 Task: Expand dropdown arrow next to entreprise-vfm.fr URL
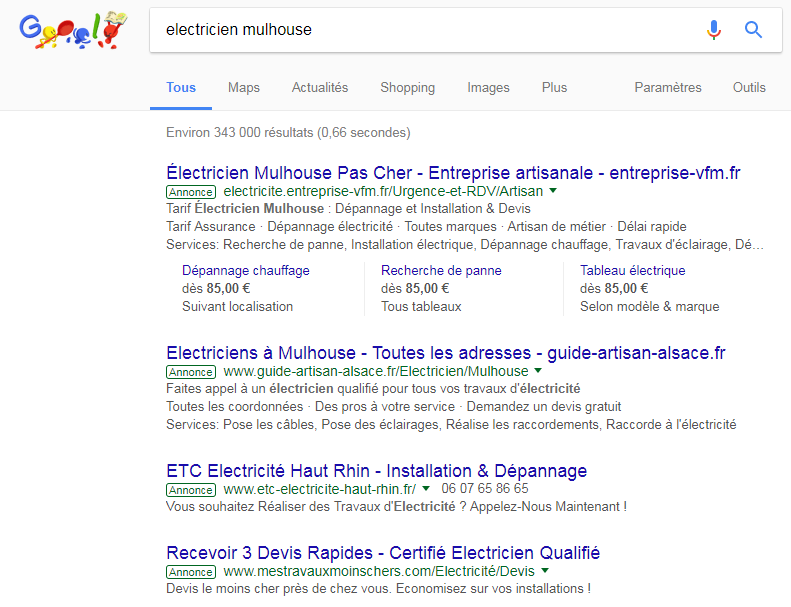(x=553, y=191)
